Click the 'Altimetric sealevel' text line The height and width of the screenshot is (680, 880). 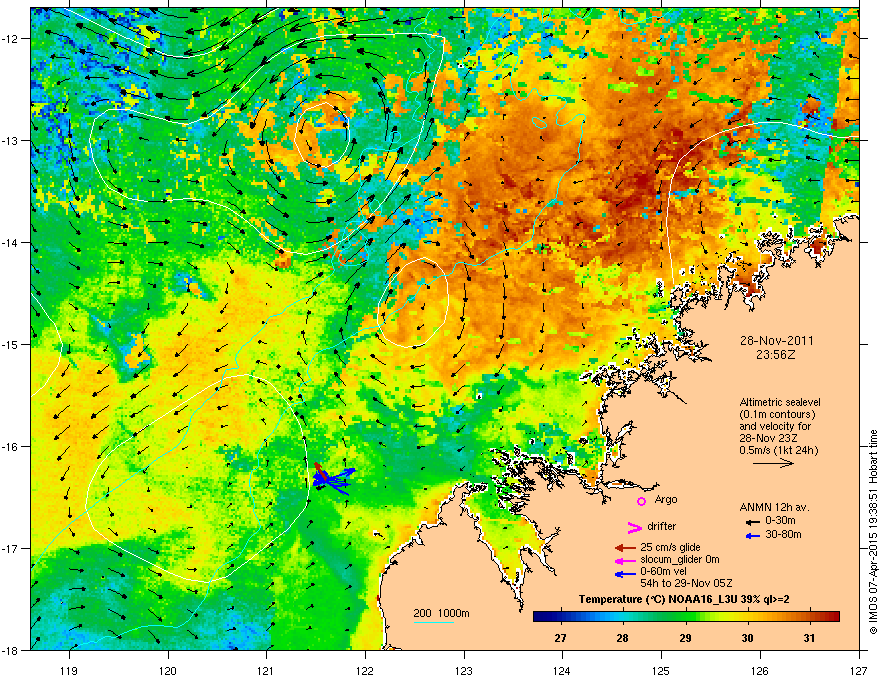coord(780,402)
